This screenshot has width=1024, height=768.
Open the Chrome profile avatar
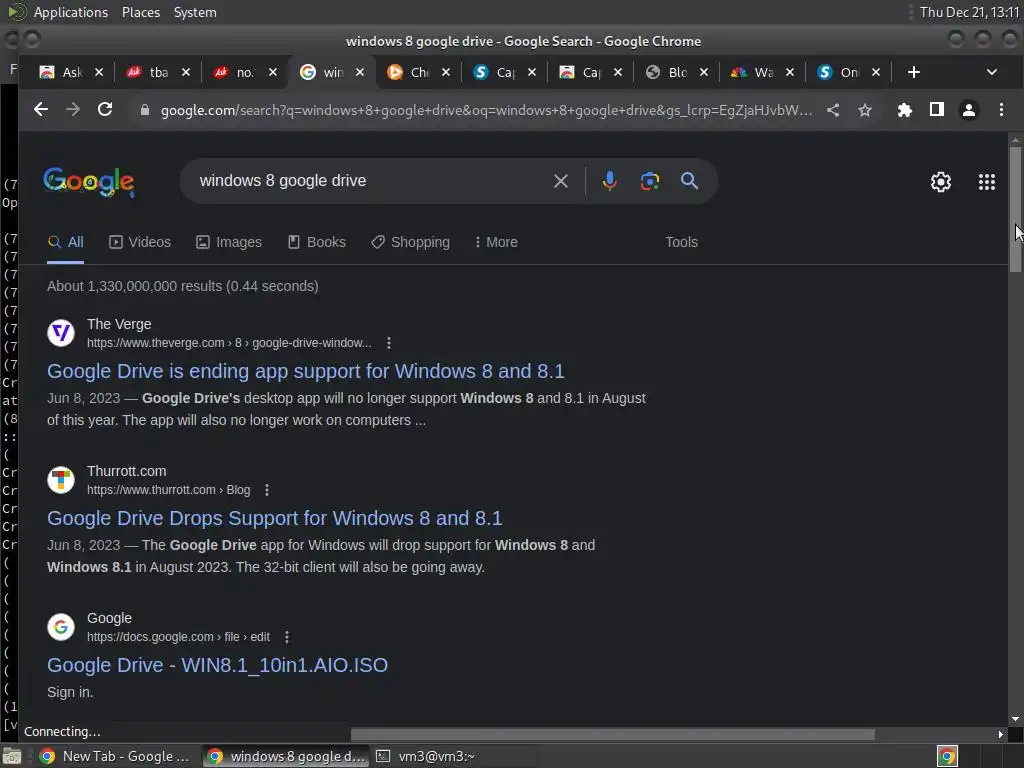pos(969,110)
